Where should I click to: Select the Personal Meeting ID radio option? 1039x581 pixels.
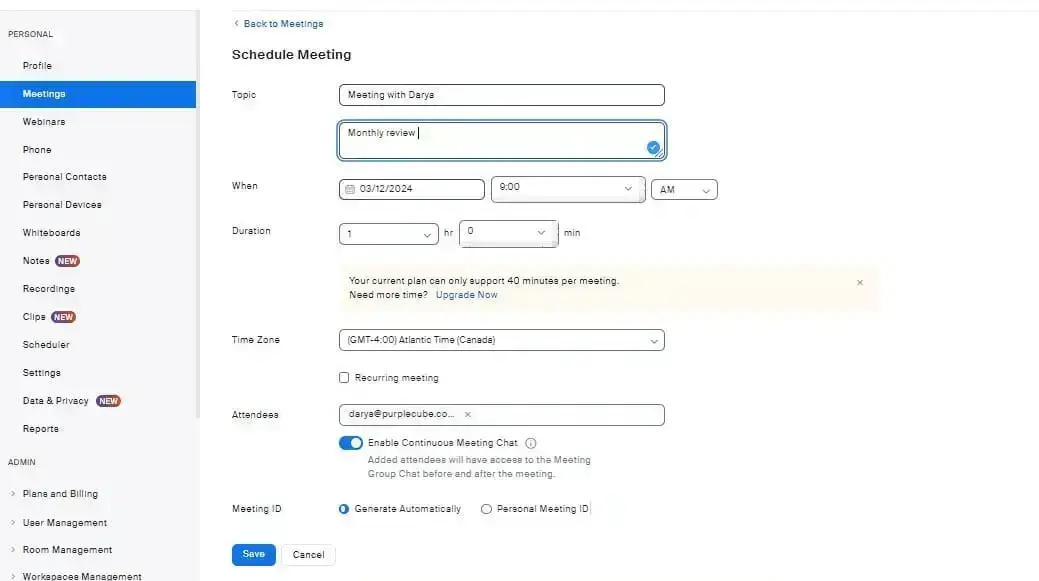(486, 509)
